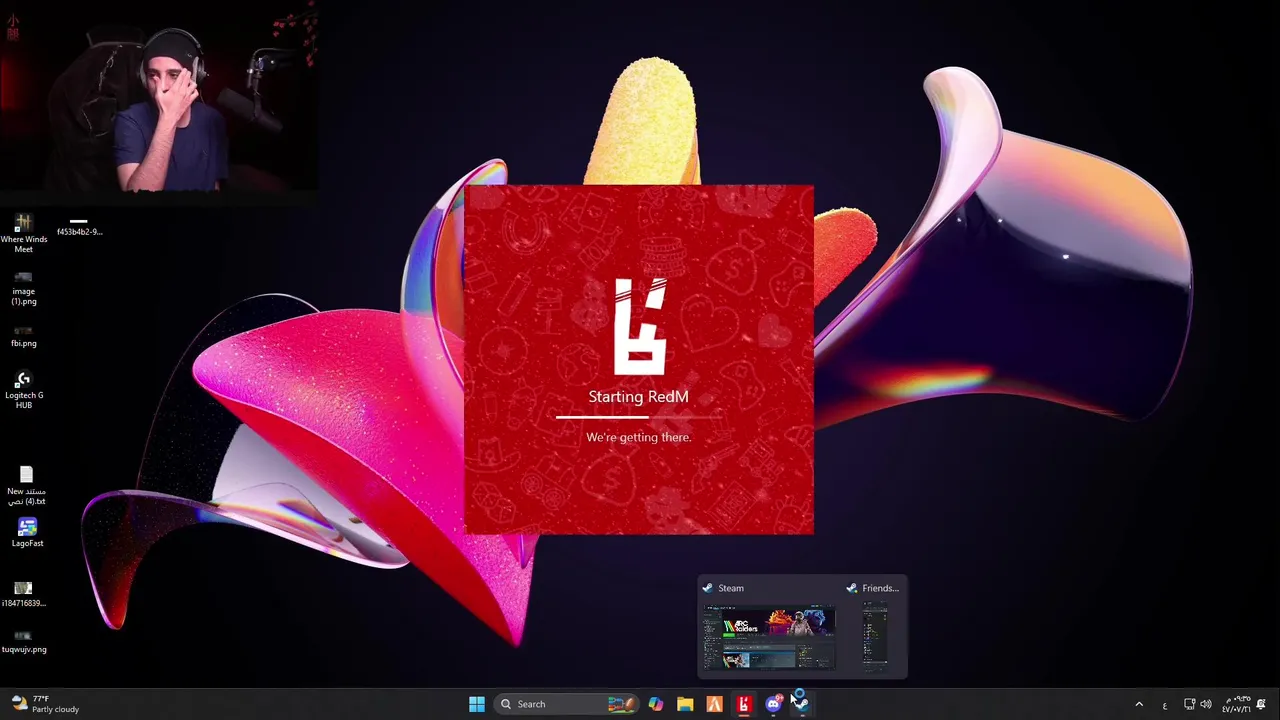
Task: Click the taskbar Search box
Action: (567, 704)
